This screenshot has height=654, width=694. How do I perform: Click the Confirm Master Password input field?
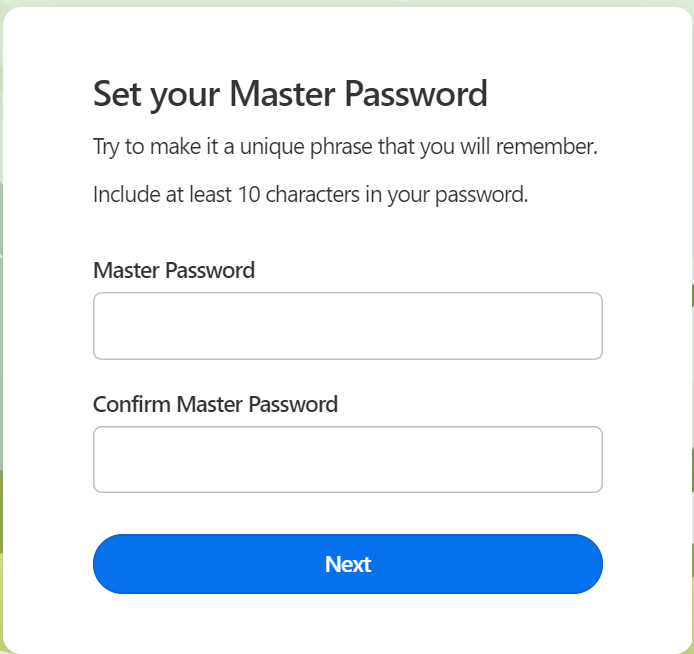pyautogui.click(x=347, y=459)
